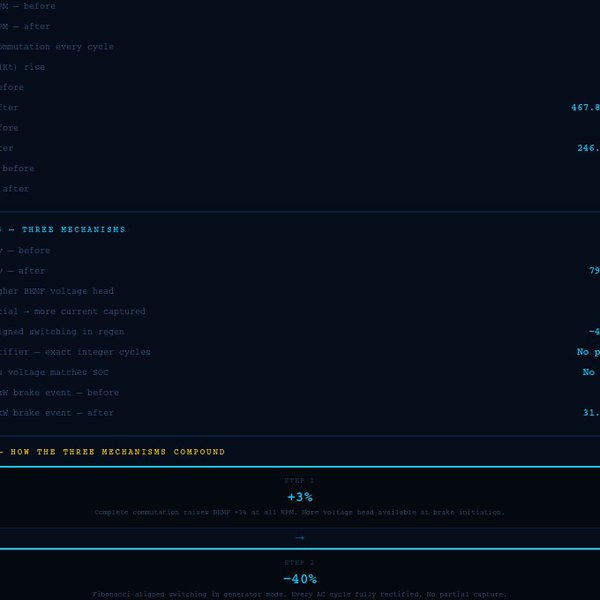Select the 246. value at right edge
600x600 pixels.
click(589, 148)
